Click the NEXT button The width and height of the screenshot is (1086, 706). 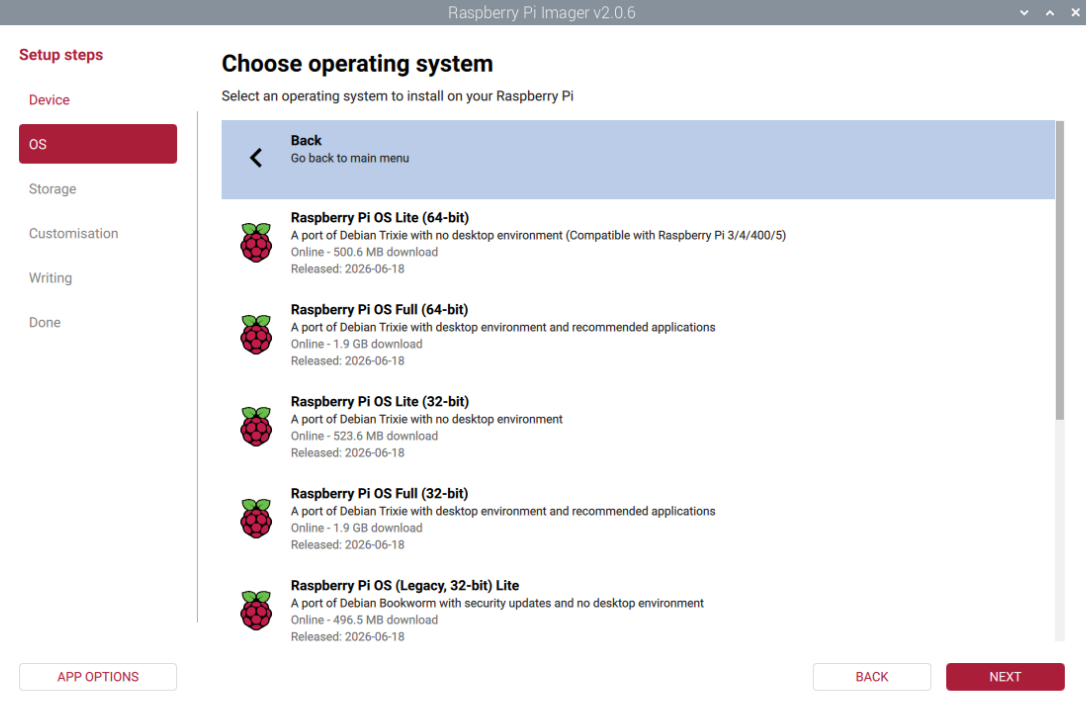[1005, 677]
